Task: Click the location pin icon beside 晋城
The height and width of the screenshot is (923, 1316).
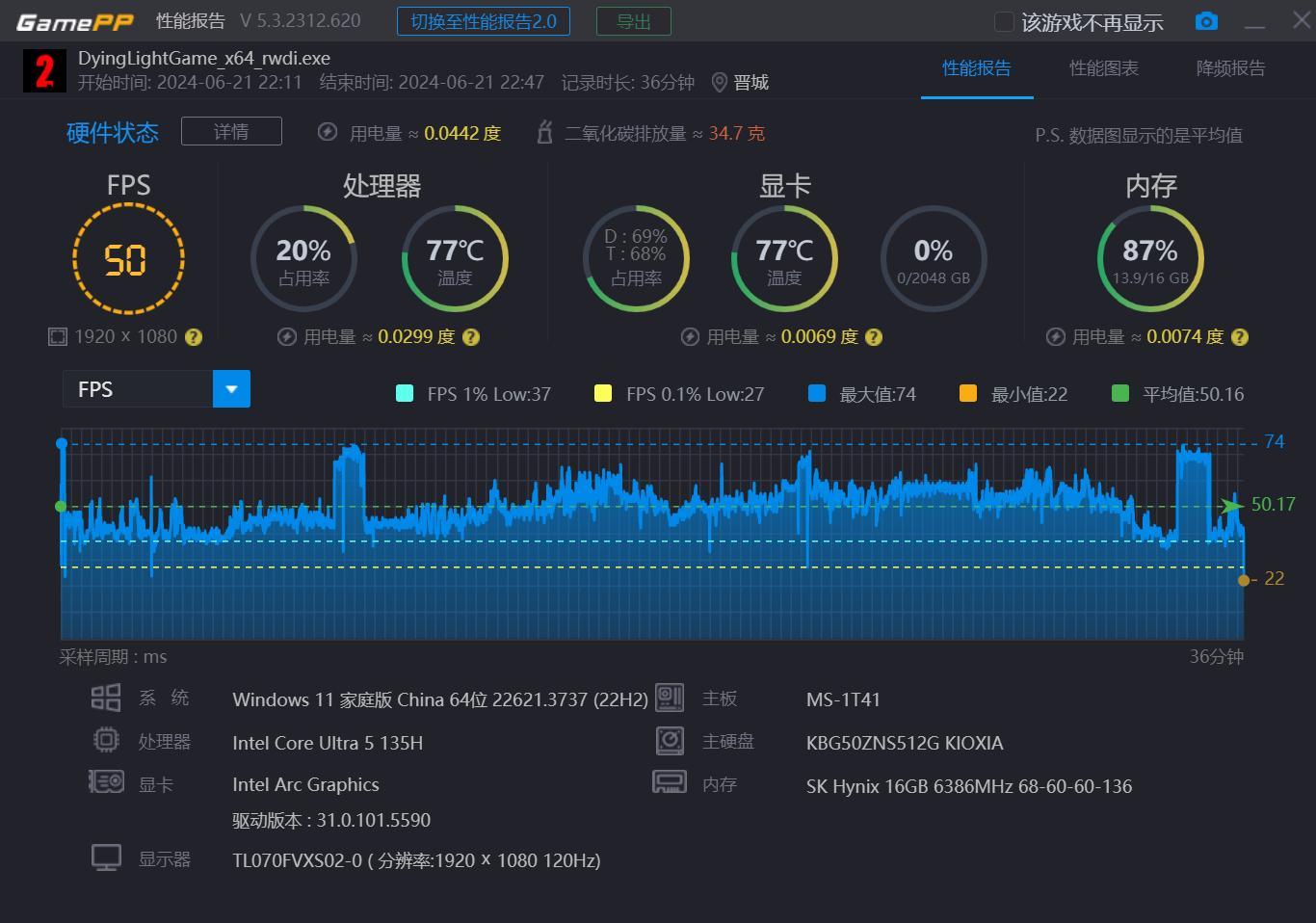Action: coord(719,83)
